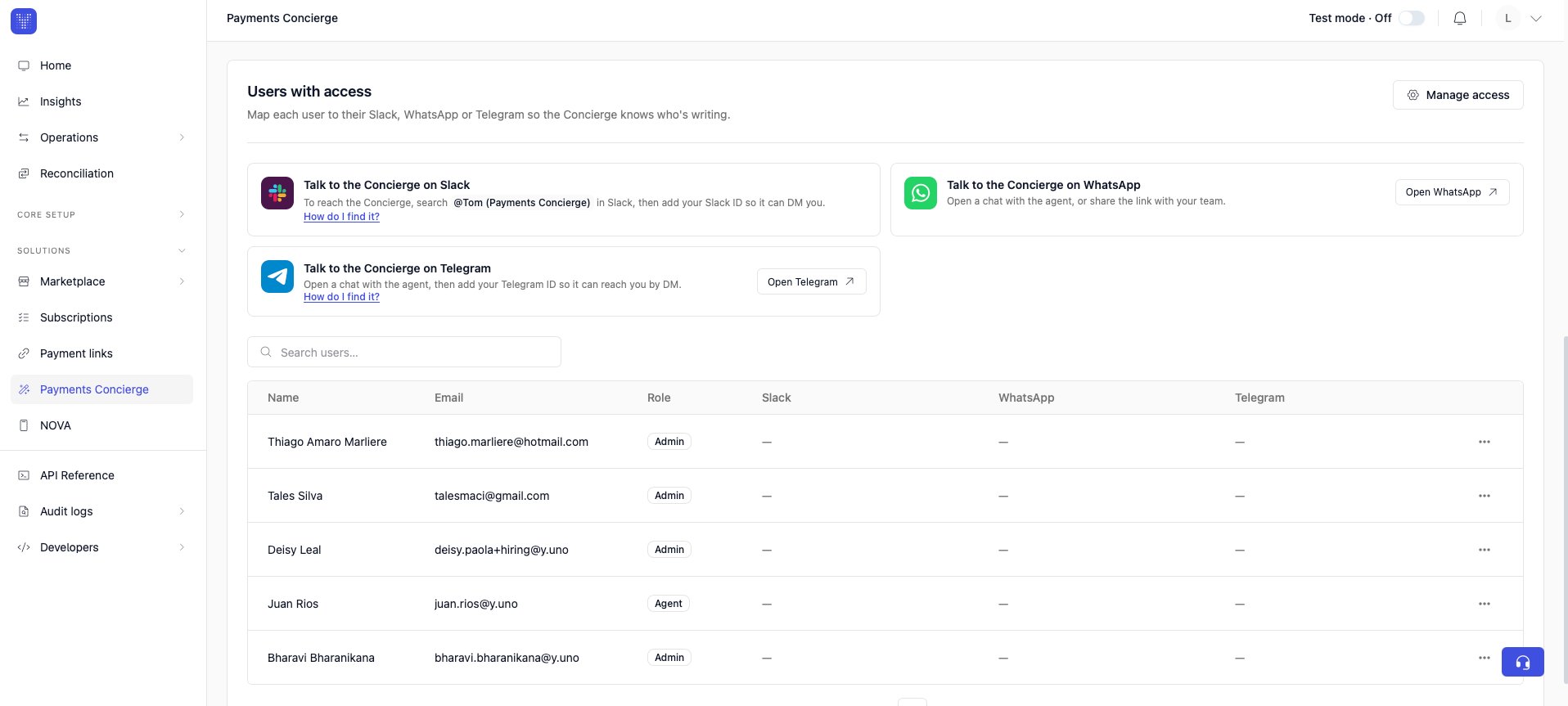Select Payment links menu item
Viewport: 1568px width, 706px height.
pos(101,353)
